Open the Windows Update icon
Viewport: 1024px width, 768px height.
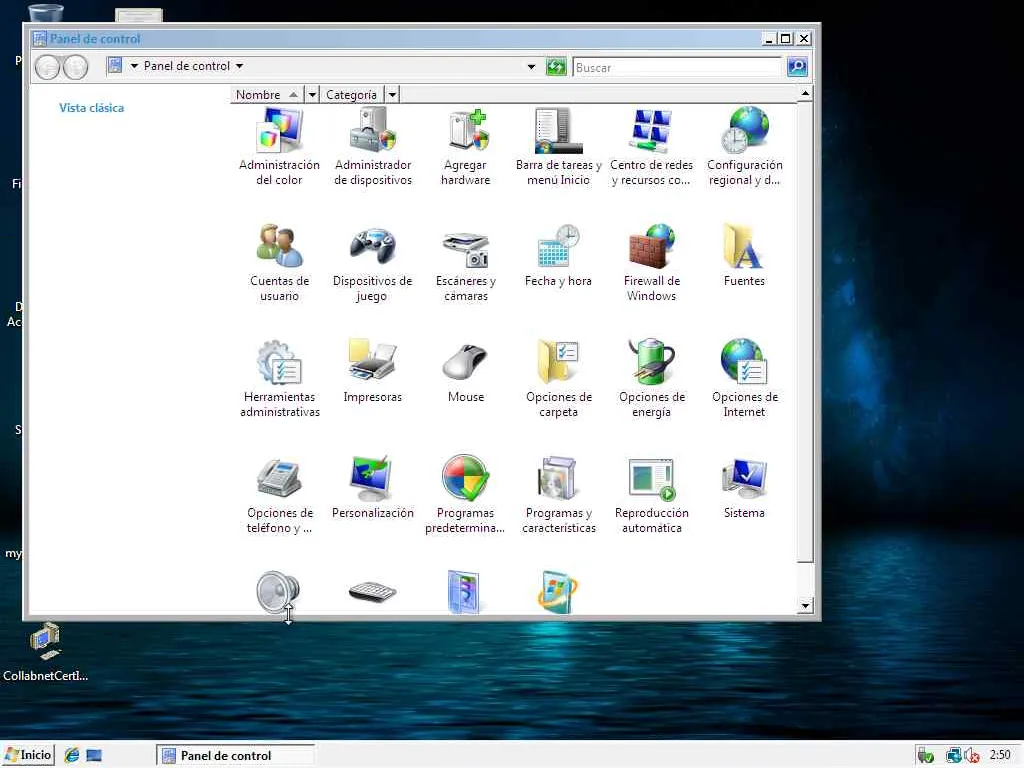pyautogui.click(x=558, y=592)
